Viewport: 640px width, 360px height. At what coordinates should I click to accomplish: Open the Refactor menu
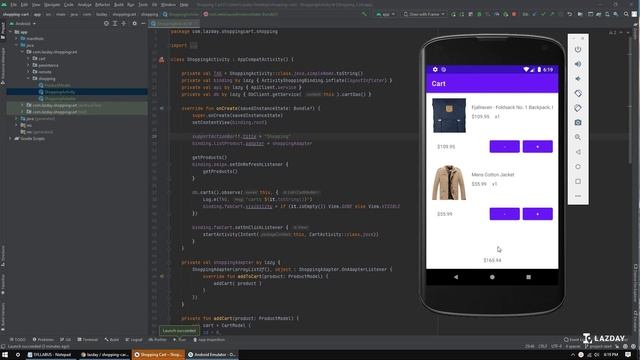point(102,4)
